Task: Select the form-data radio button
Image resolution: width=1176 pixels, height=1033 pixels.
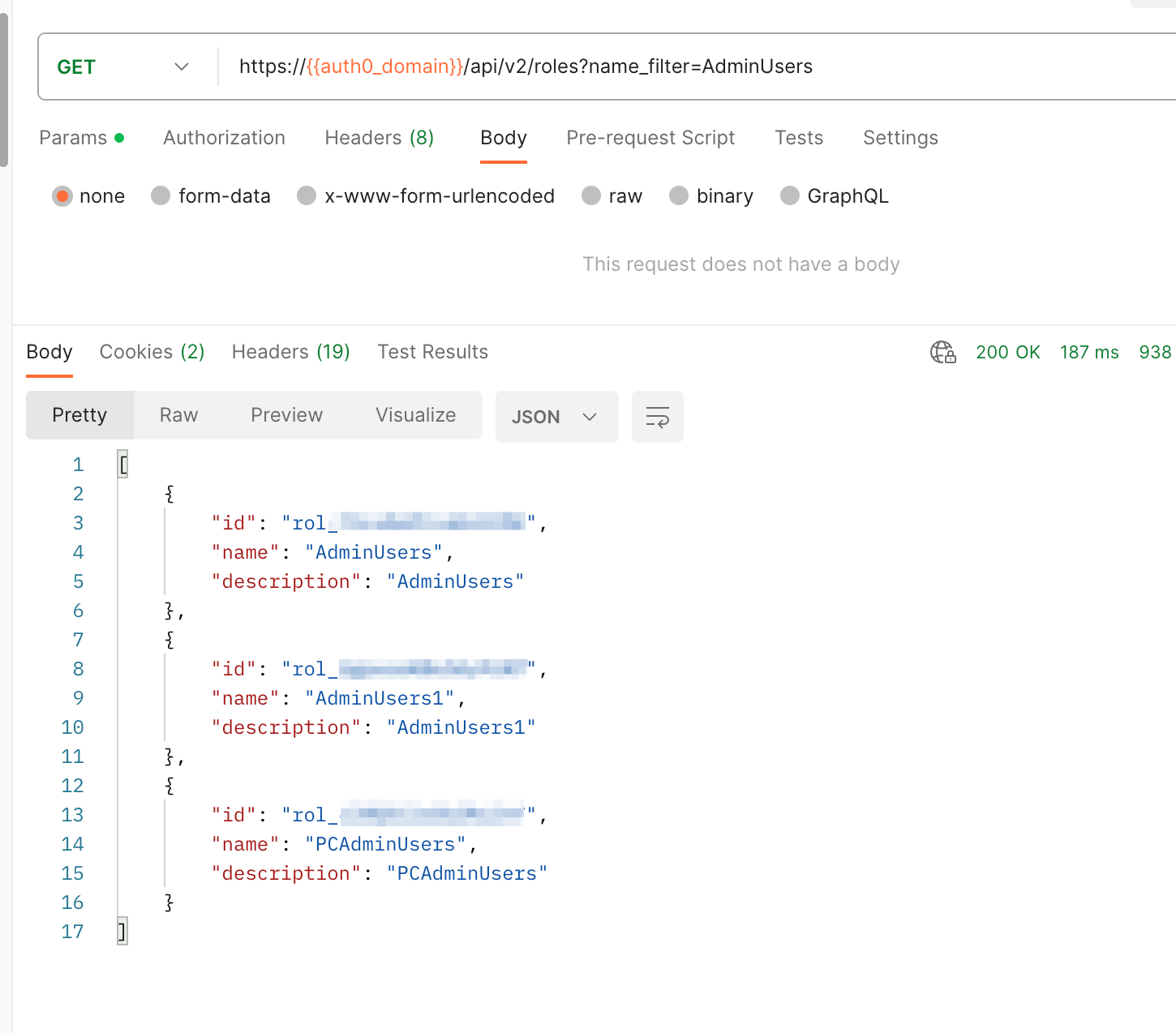Action: [161, 196]
